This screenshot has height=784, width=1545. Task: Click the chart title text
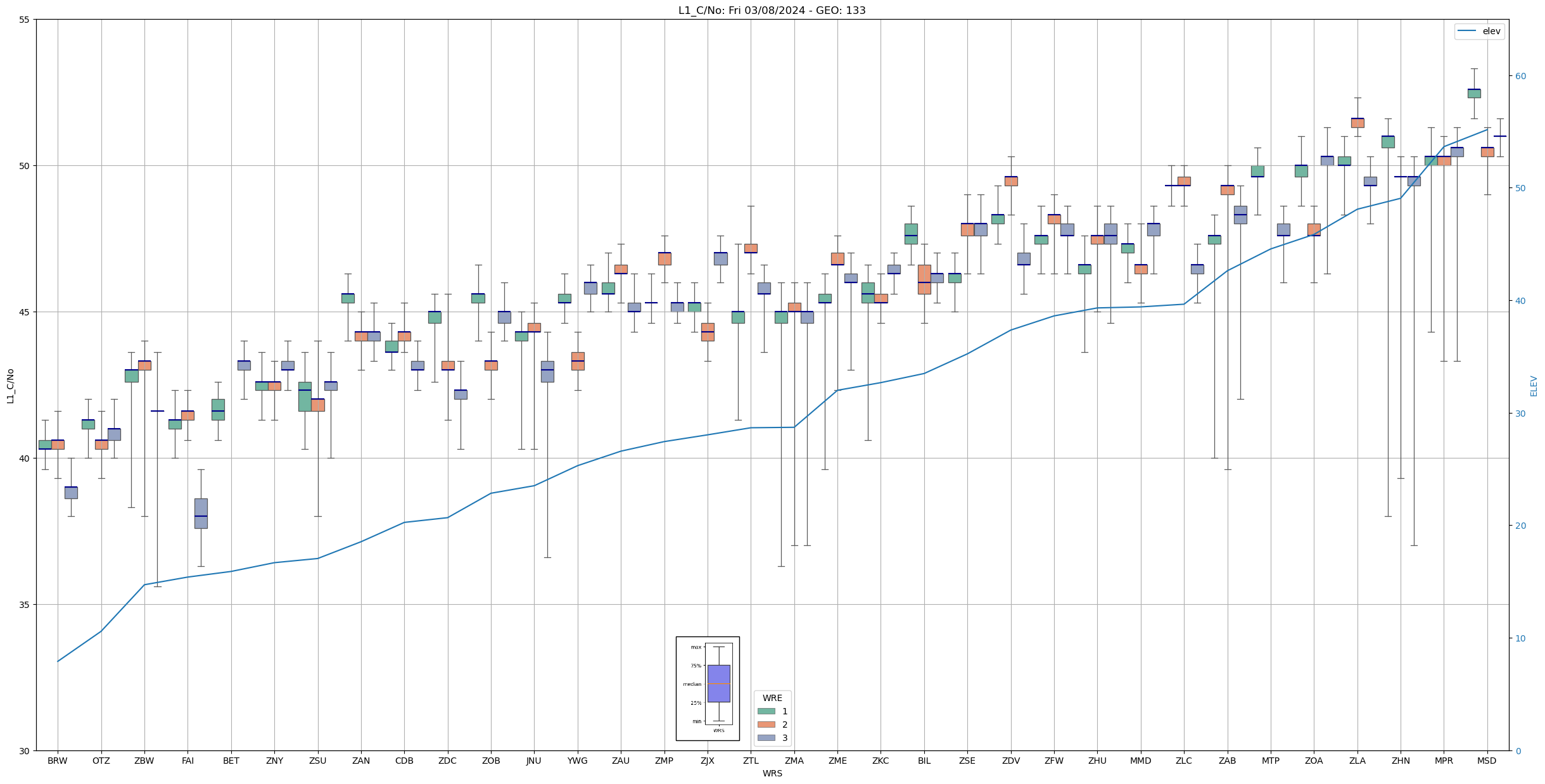coord(772,10)
